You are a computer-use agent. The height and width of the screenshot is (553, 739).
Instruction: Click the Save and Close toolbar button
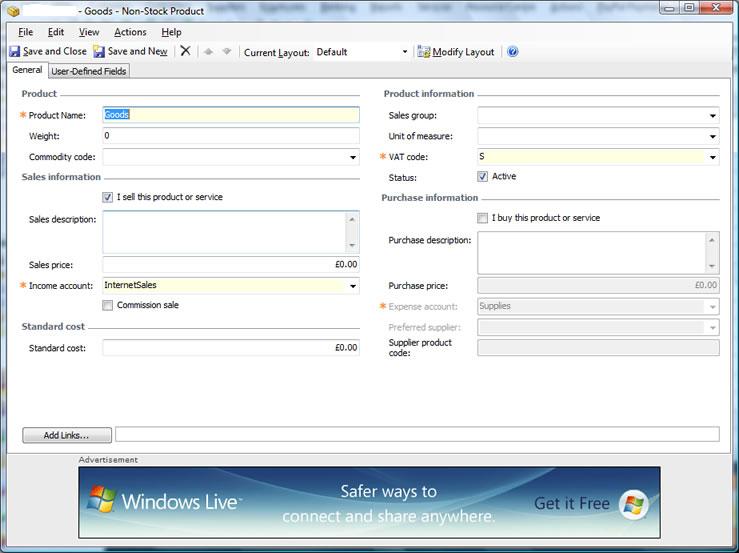48,51
